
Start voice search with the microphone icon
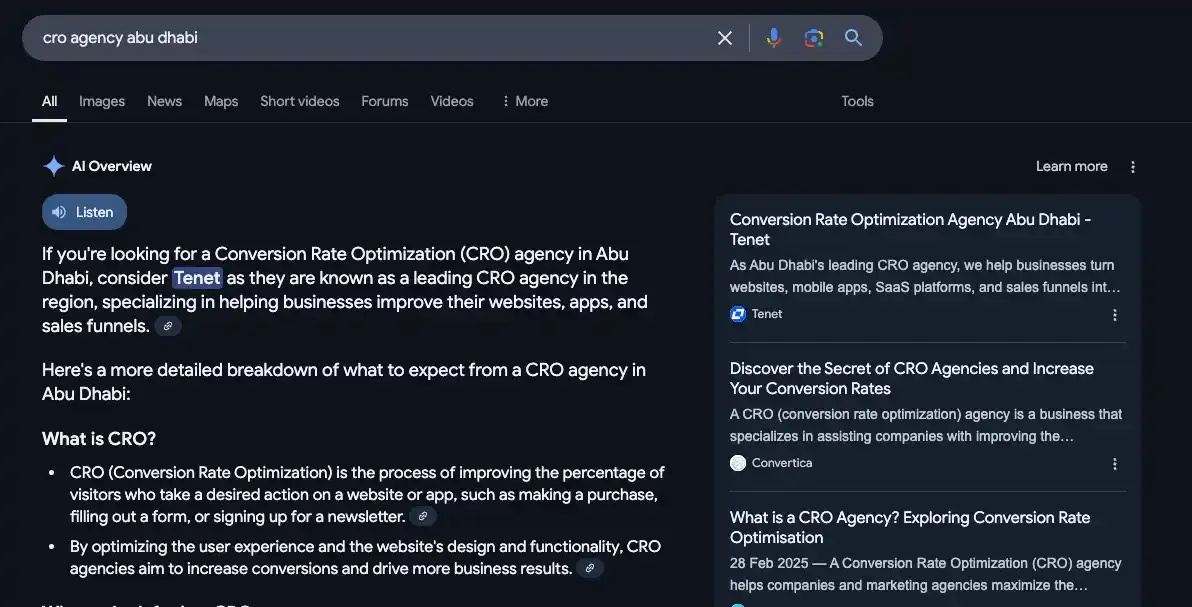tap(773, 38)
